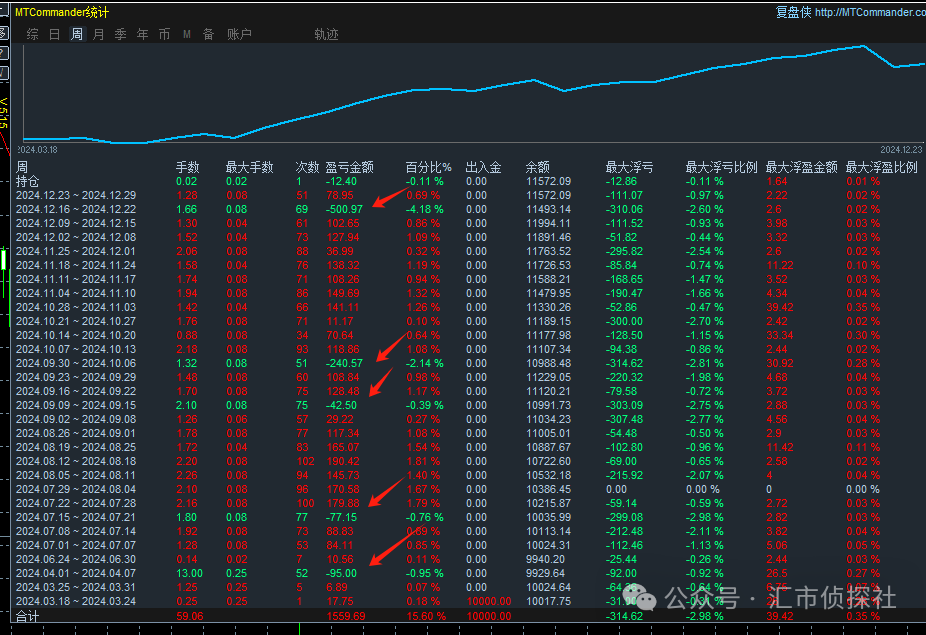The height and width of the screenshot is (635, 926).
Task: Open the 备 tab
Action: pos(208,34)
